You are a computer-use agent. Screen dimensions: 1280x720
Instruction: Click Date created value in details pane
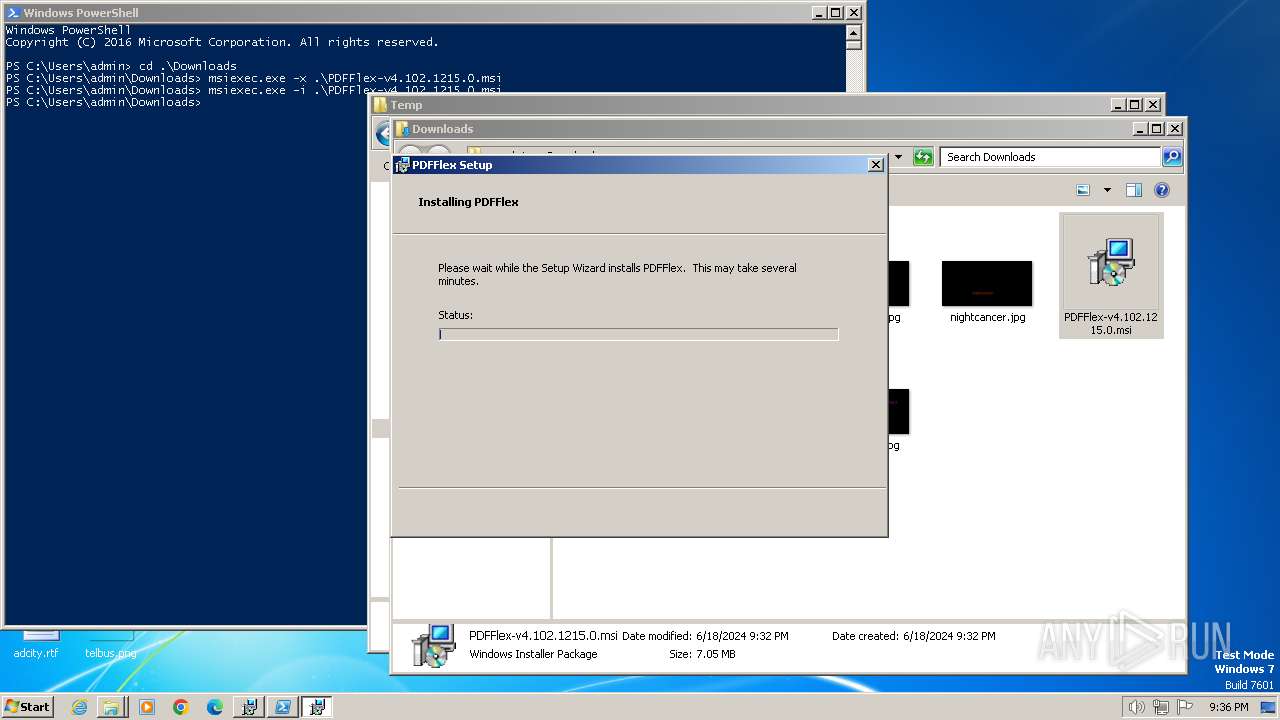949,636
